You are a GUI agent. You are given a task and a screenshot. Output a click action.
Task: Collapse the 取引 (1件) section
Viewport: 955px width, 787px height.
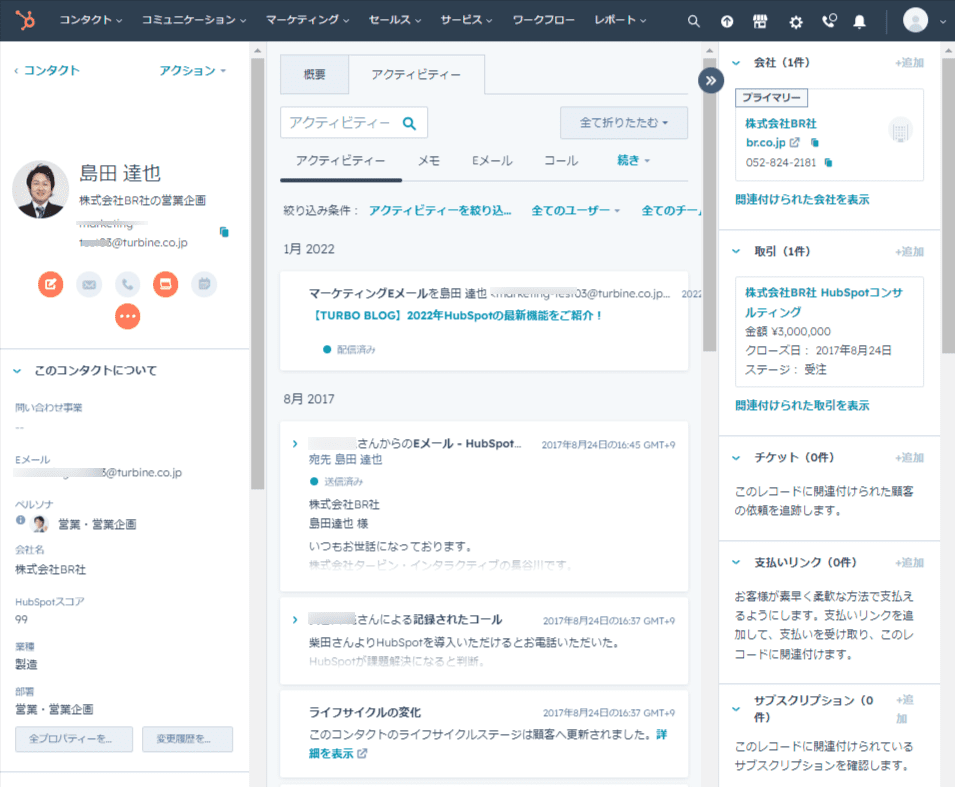[736, 251]
